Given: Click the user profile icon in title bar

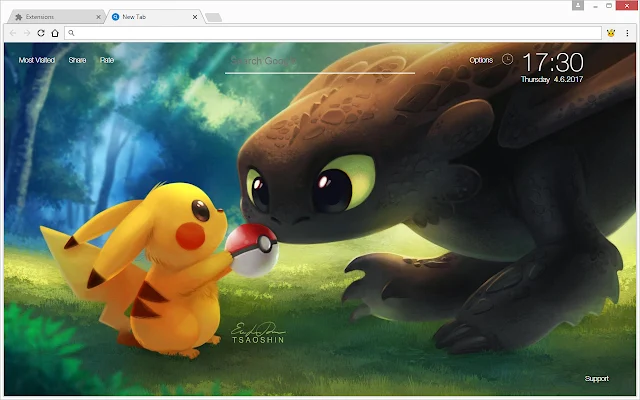Looking at the screenshot, I should 578,5.
